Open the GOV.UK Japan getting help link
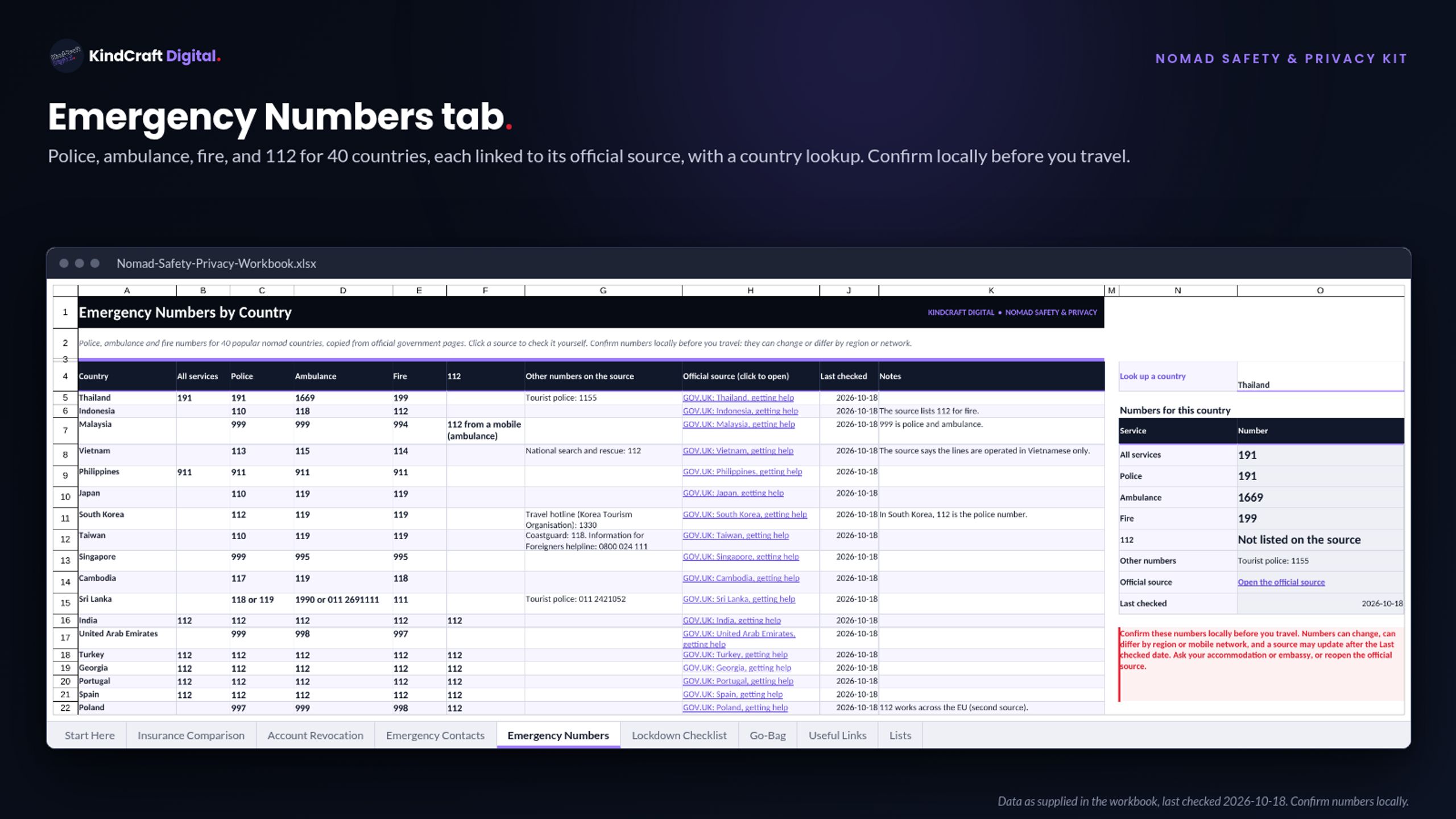The image size is (1456, 819). point(733,493)
